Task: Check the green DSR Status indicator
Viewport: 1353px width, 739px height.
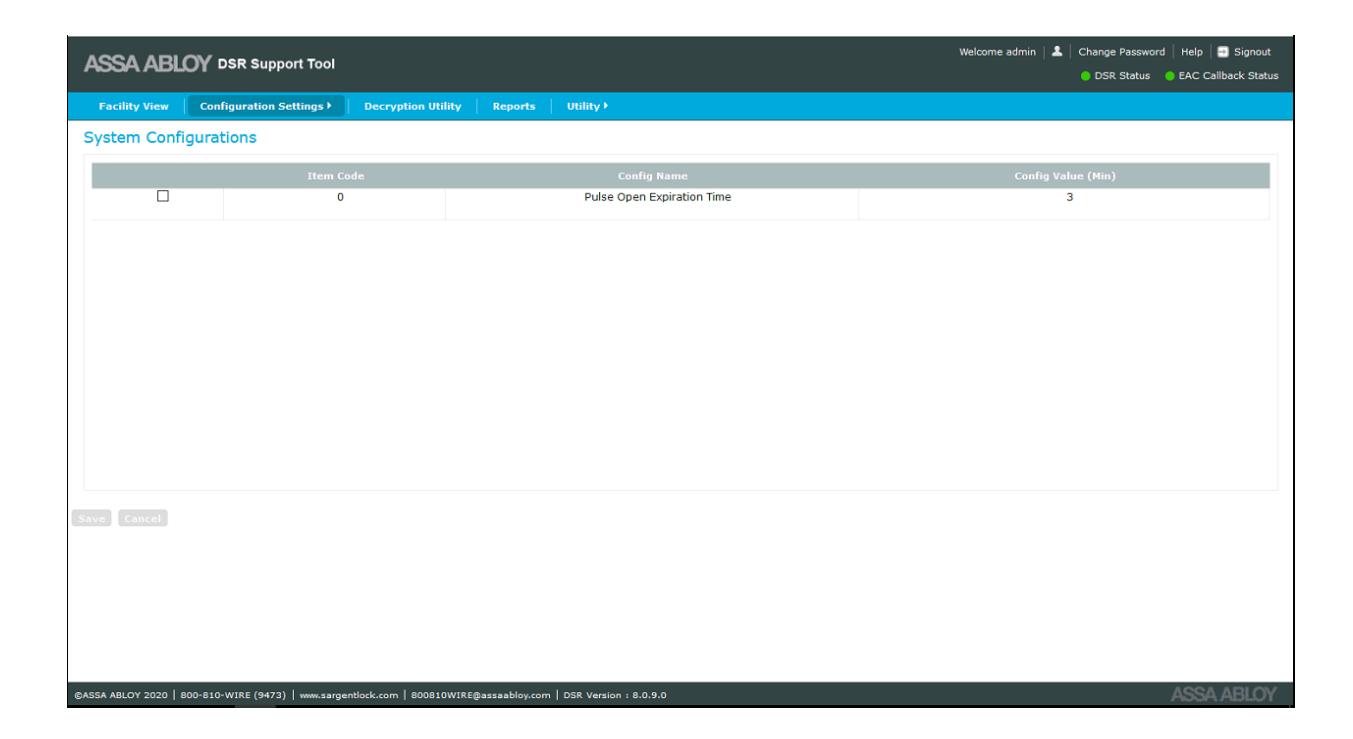Action: point(1085,76)
